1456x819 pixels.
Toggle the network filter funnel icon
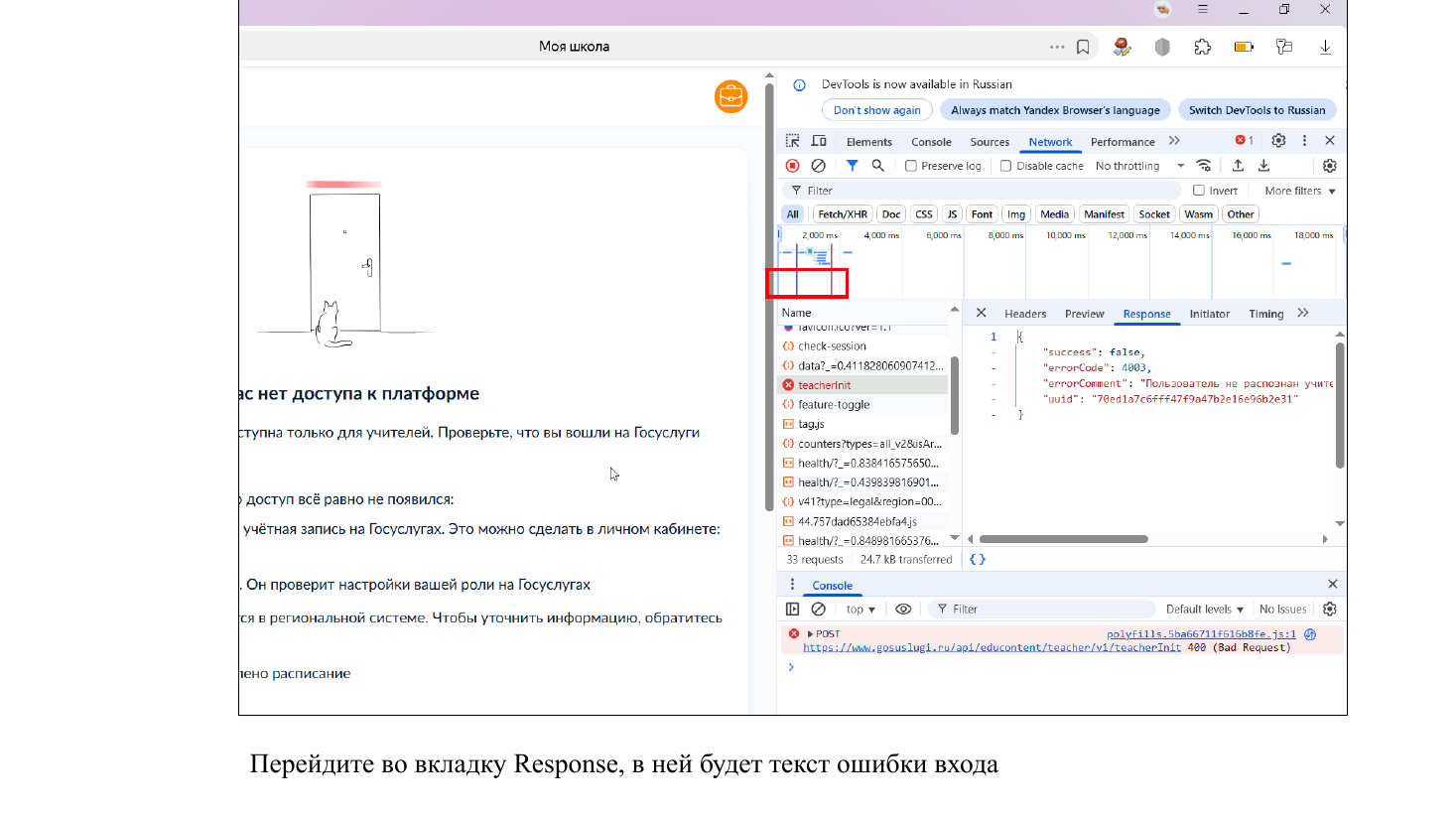852,166
